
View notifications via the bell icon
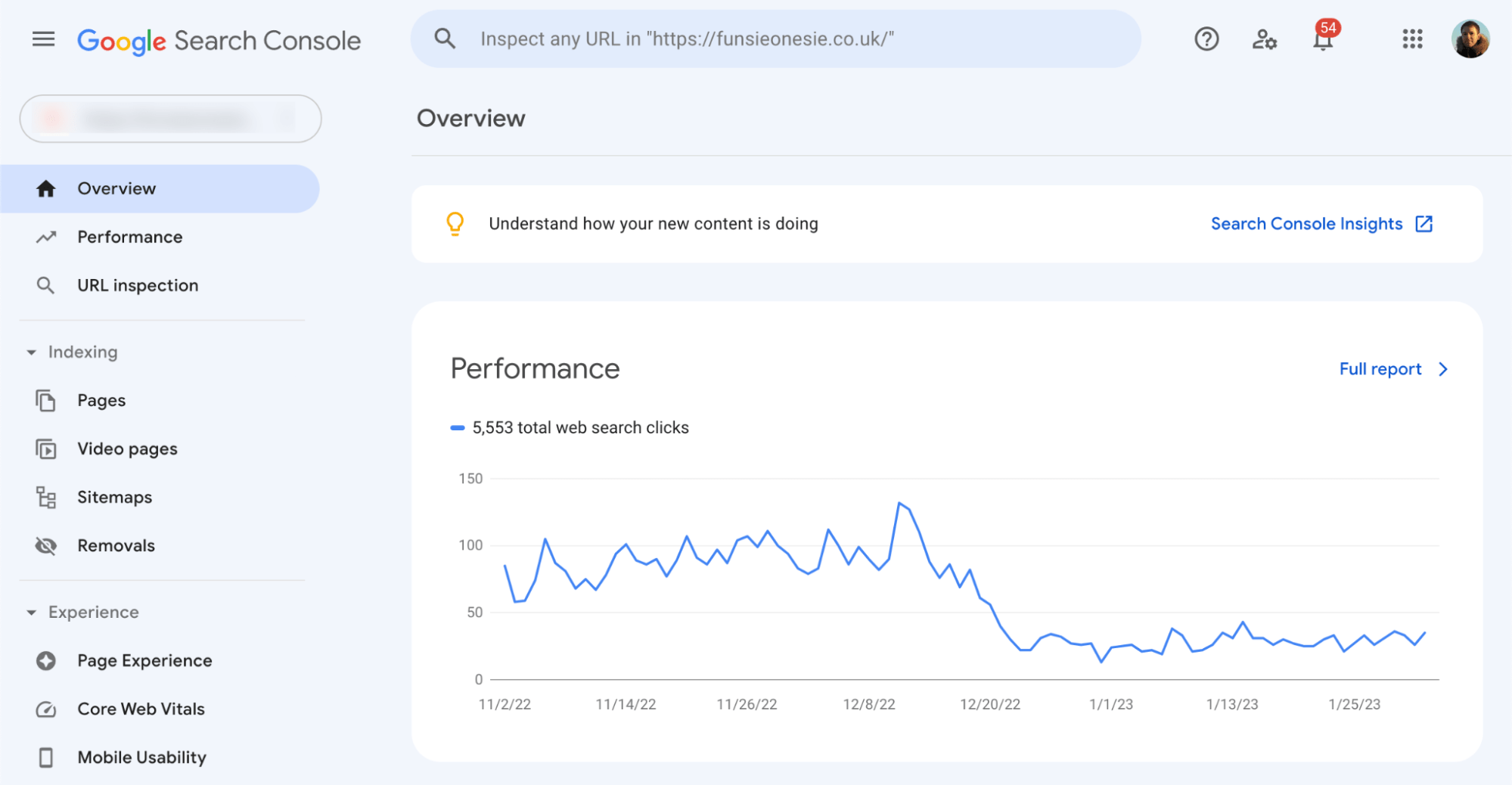pyautogui.click(x=1323, y=40)
